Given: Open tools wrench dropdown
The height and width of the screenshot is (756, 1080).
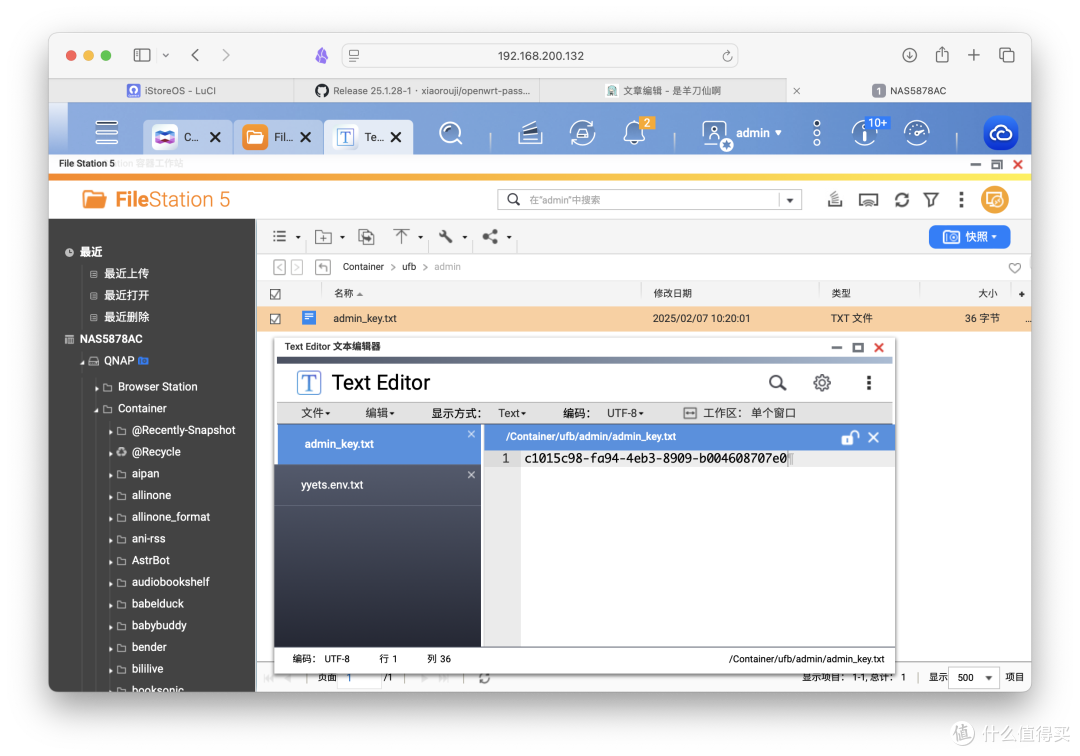Looking at the screenshot, I should click(453, 237).
